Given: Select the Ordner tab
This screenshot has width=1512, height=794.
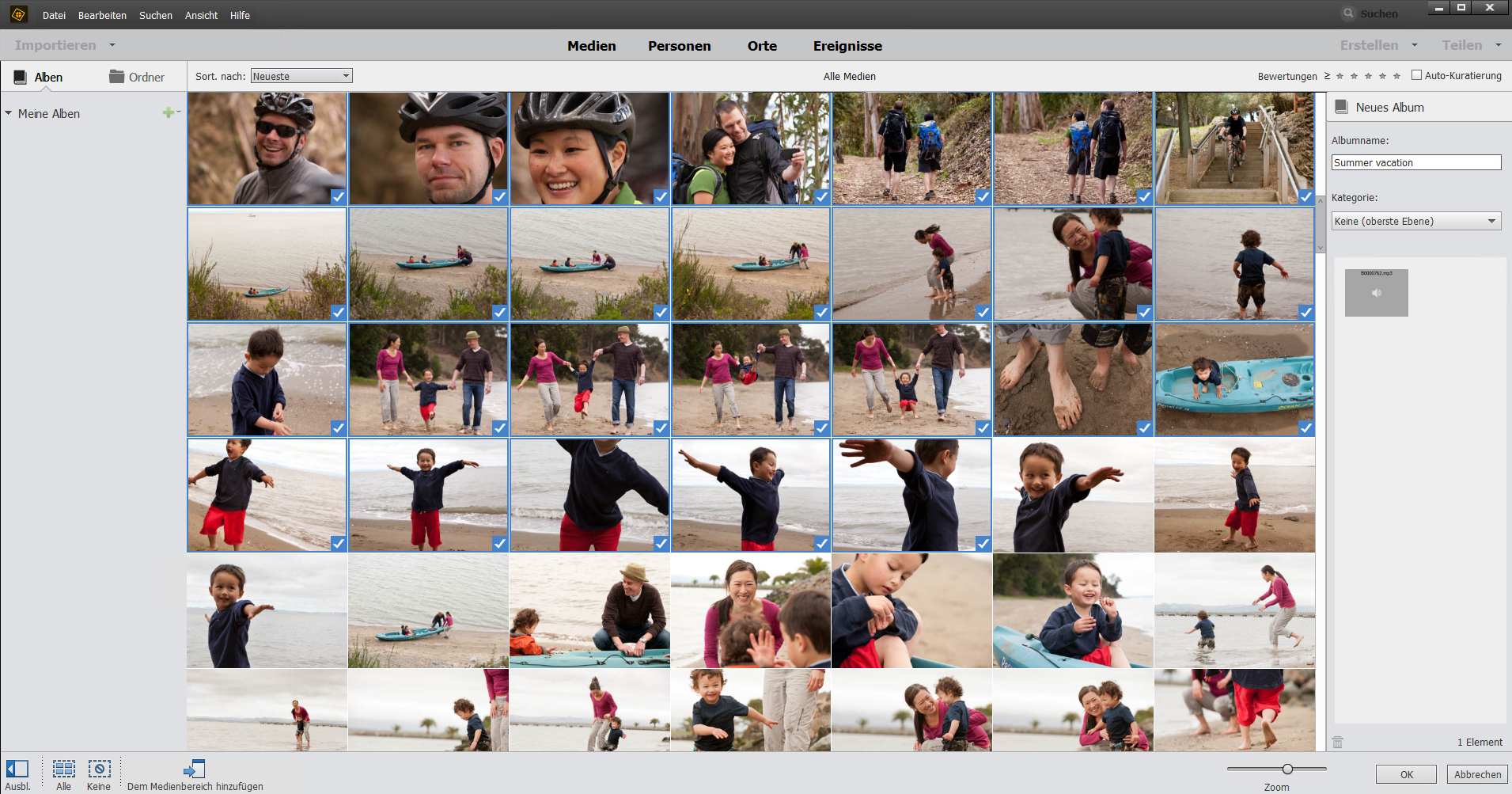Looking at the screenshot, I should click(137, 77).
